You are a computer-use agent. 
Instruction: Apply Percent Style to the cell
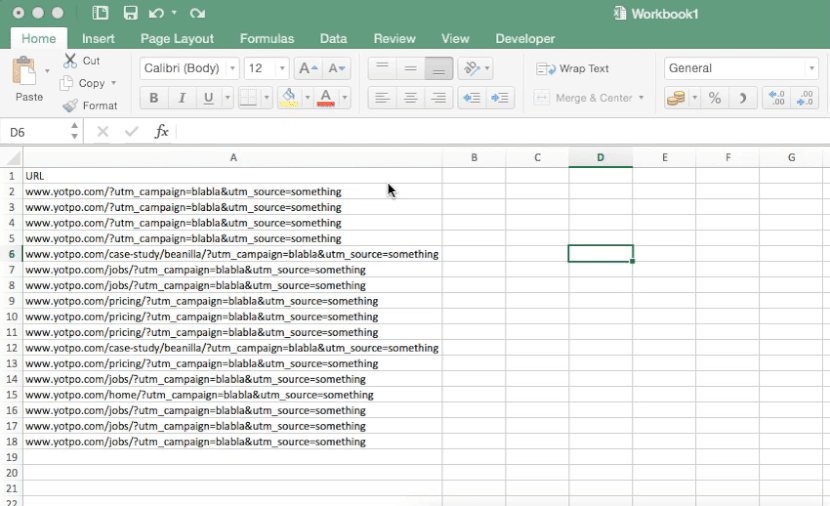click(714, 98)
